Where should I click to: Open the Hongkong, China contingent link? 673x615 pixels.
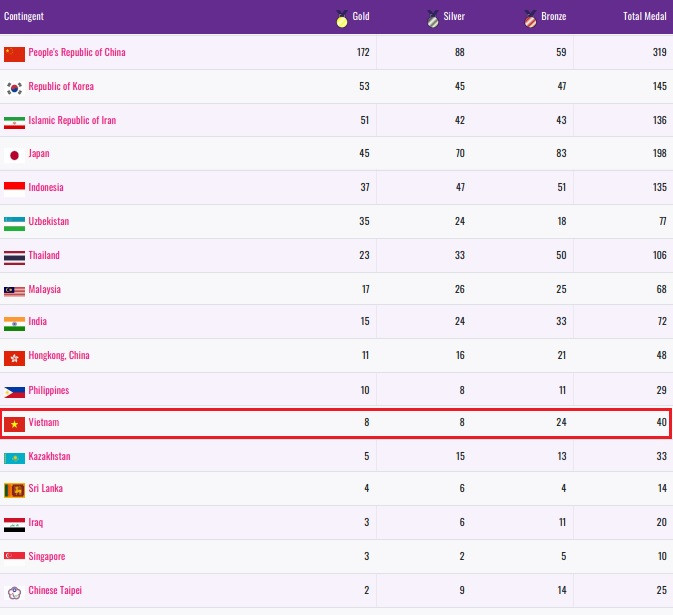59,356
